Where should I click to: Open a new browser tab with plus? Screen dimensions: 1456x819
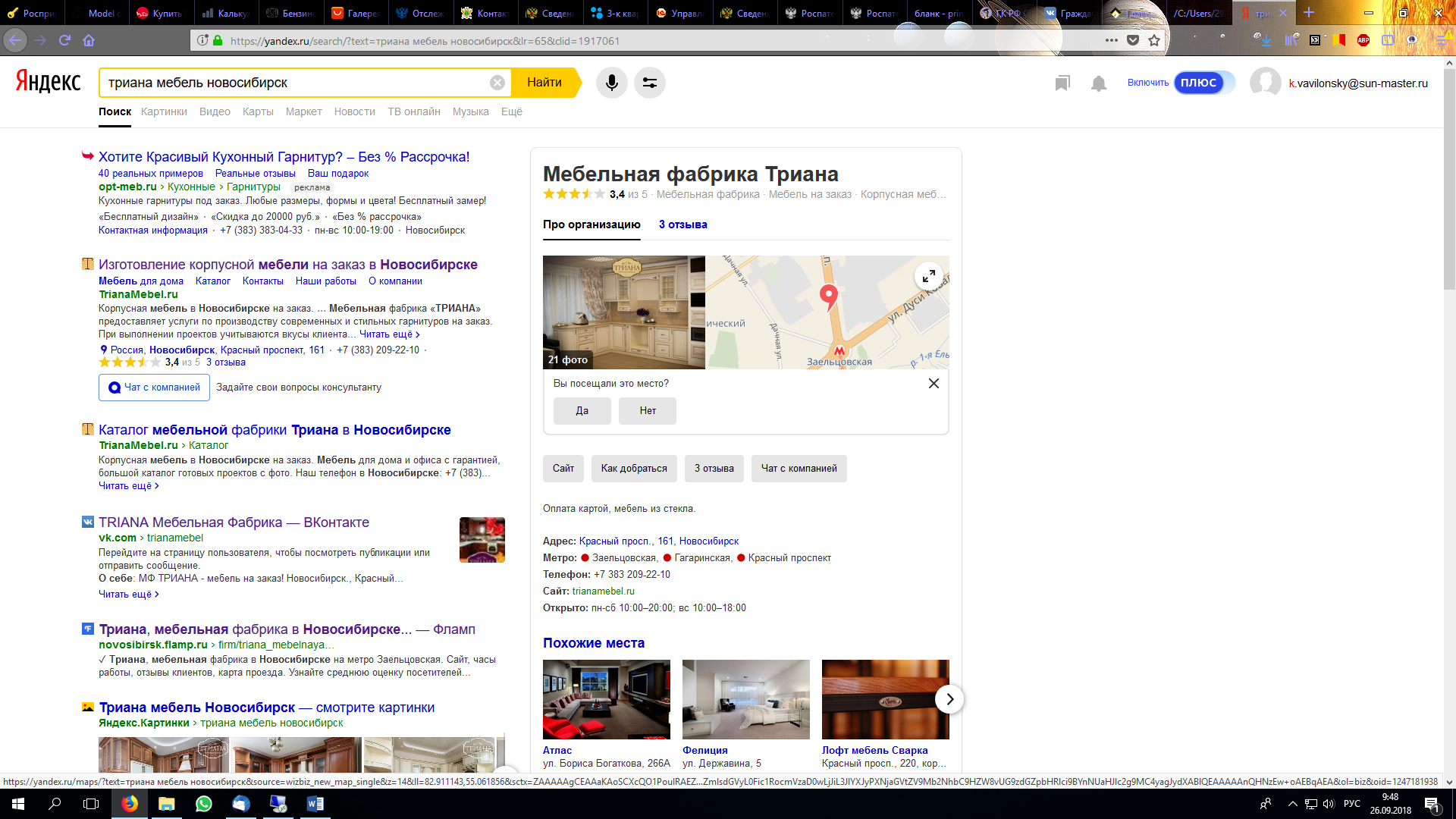1308,13
